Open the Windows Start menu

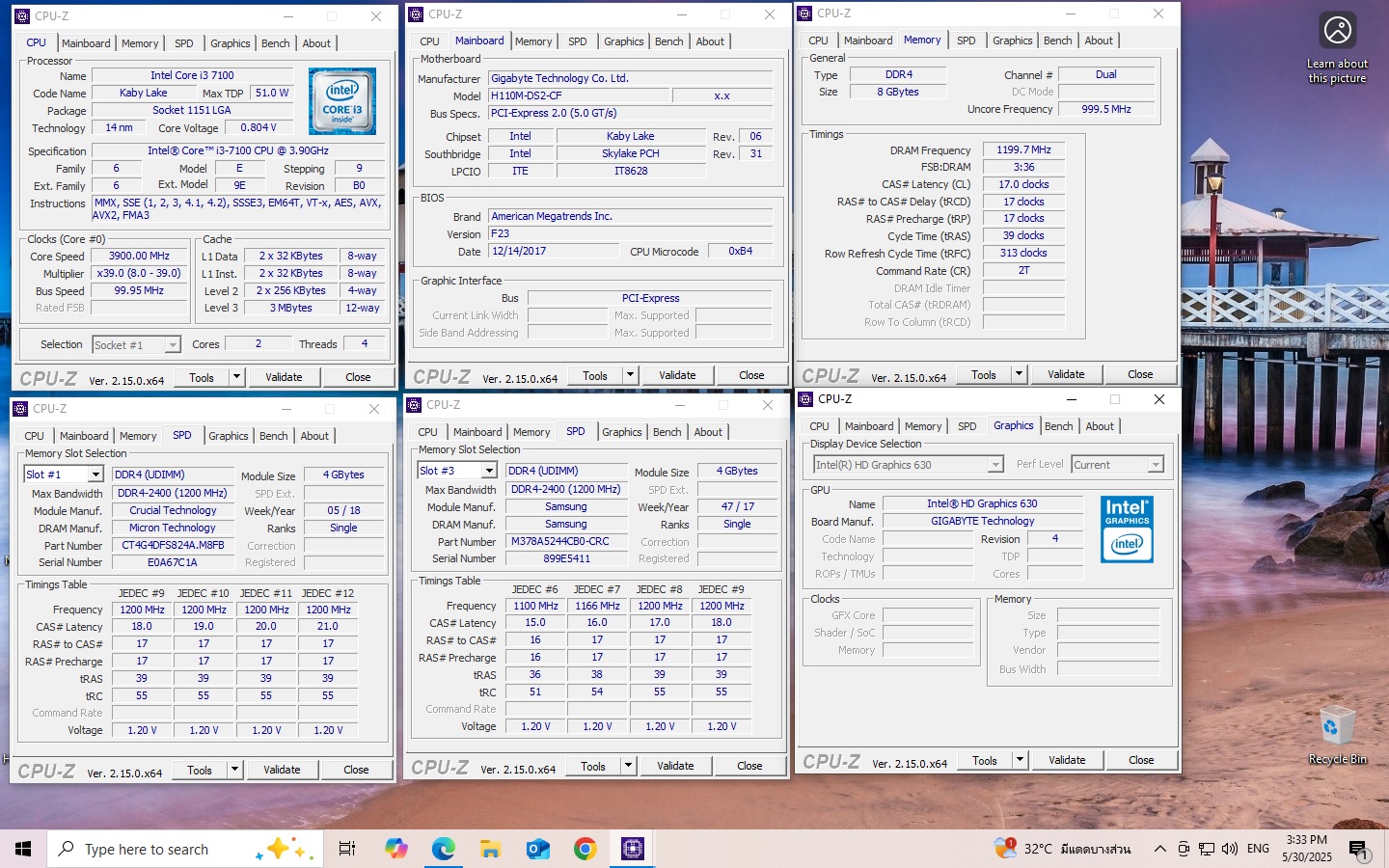[23, 849]
